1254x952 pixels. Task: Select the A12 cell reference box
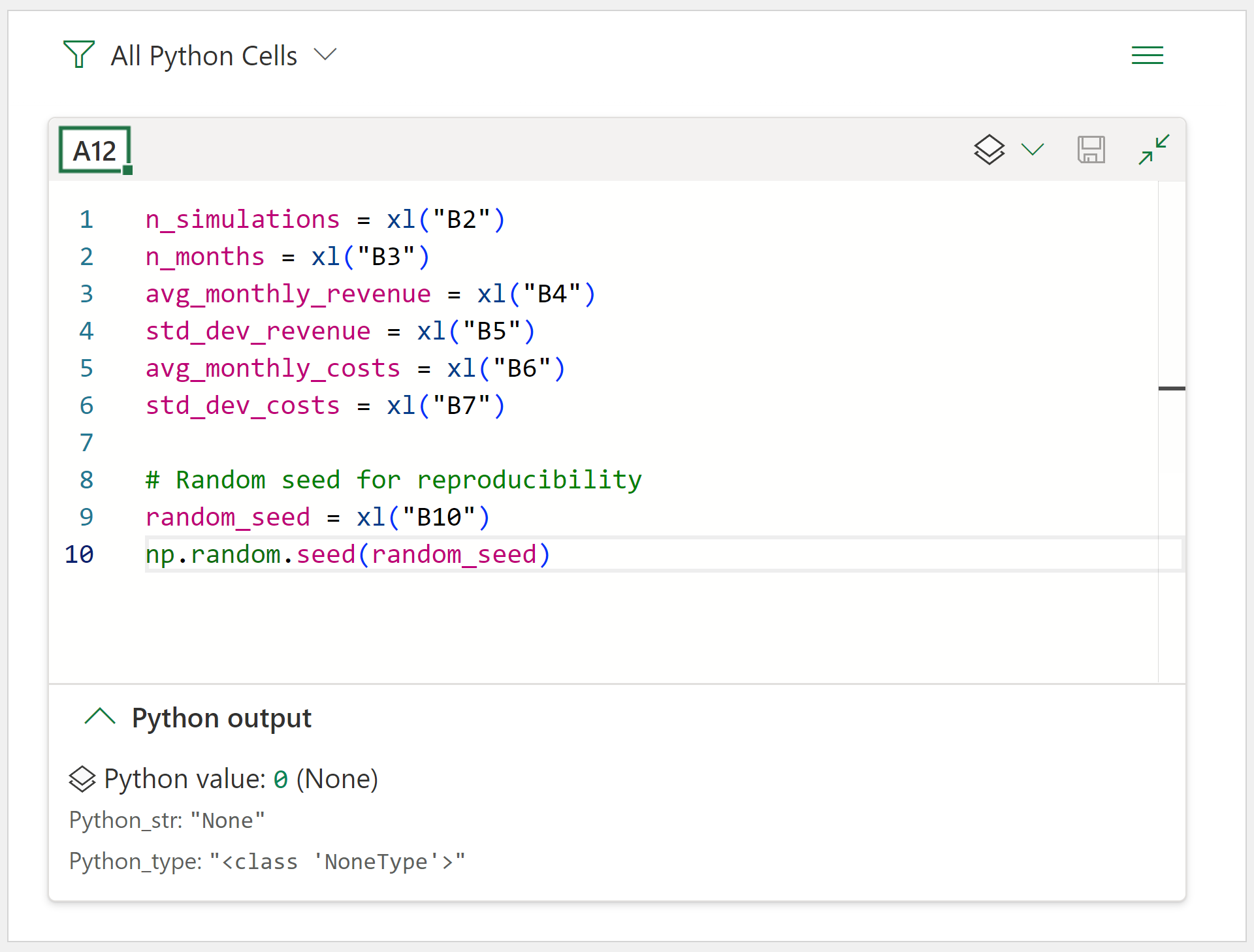(95, 151)
